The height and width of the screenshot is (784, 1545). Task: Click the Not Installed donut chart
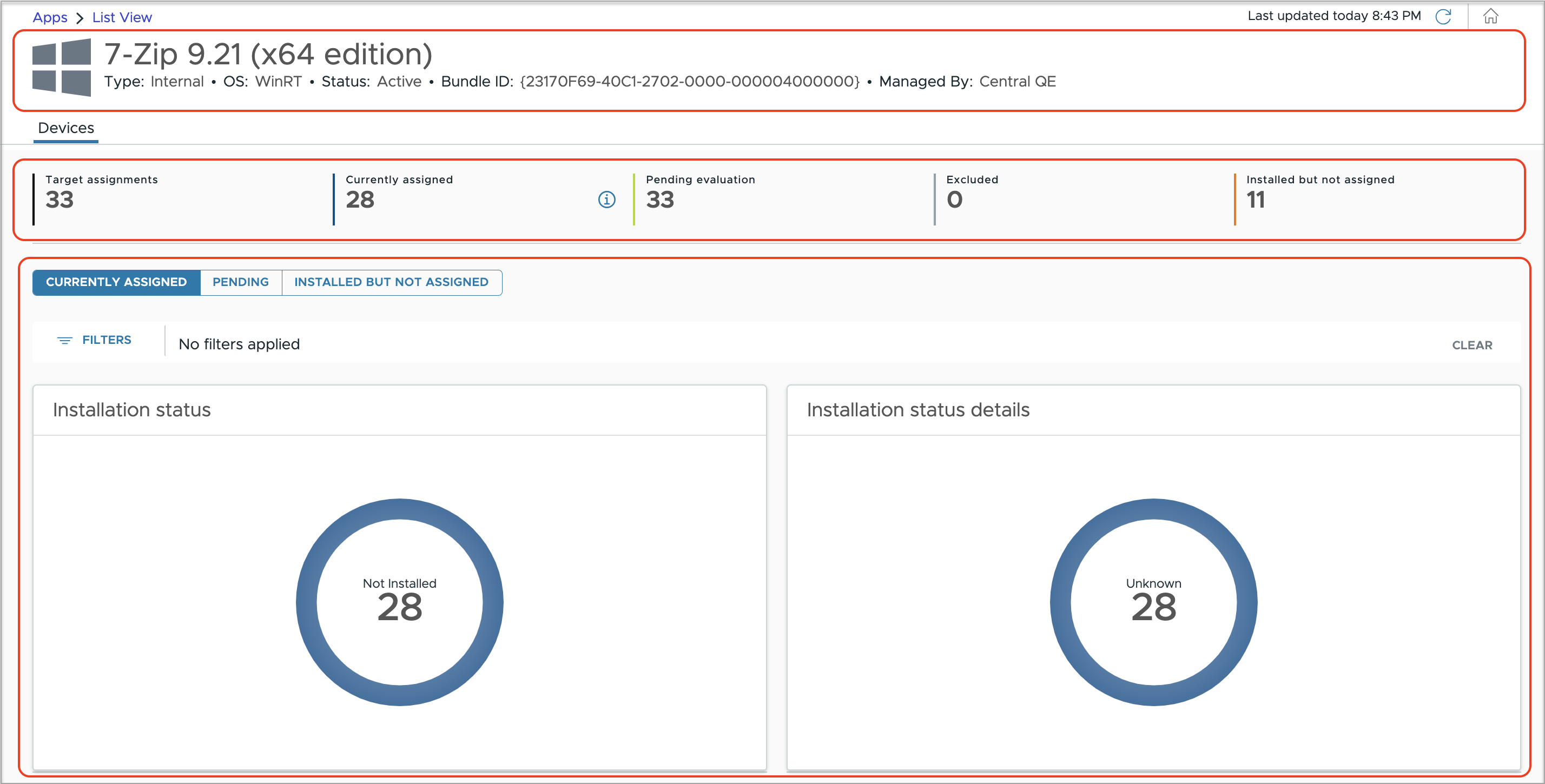[x=399, y=602]
